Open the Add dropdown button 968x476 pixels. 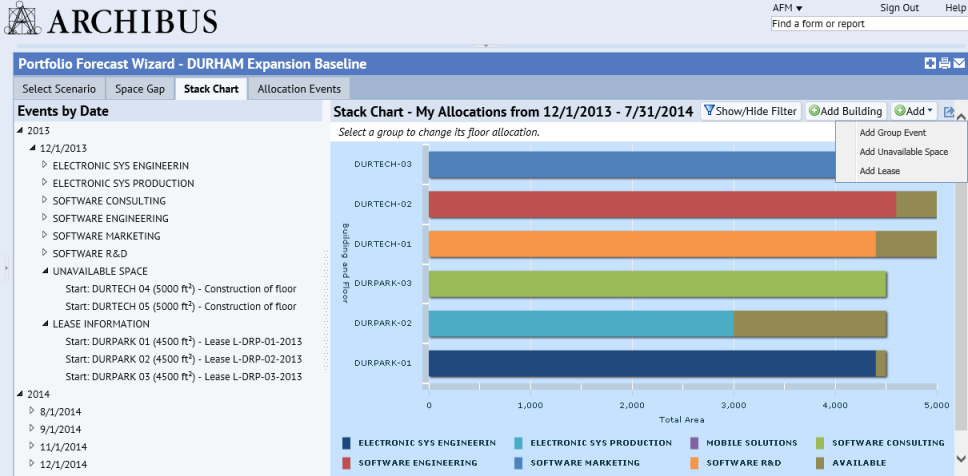(914, 111)
